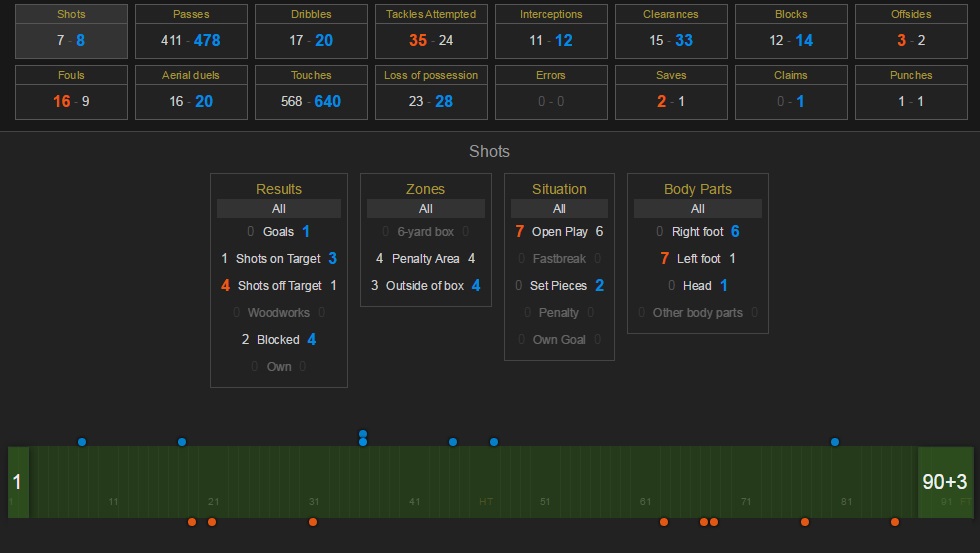Select the first blue shot marker on timeline

pyautogui.click(x=82, y=442)
